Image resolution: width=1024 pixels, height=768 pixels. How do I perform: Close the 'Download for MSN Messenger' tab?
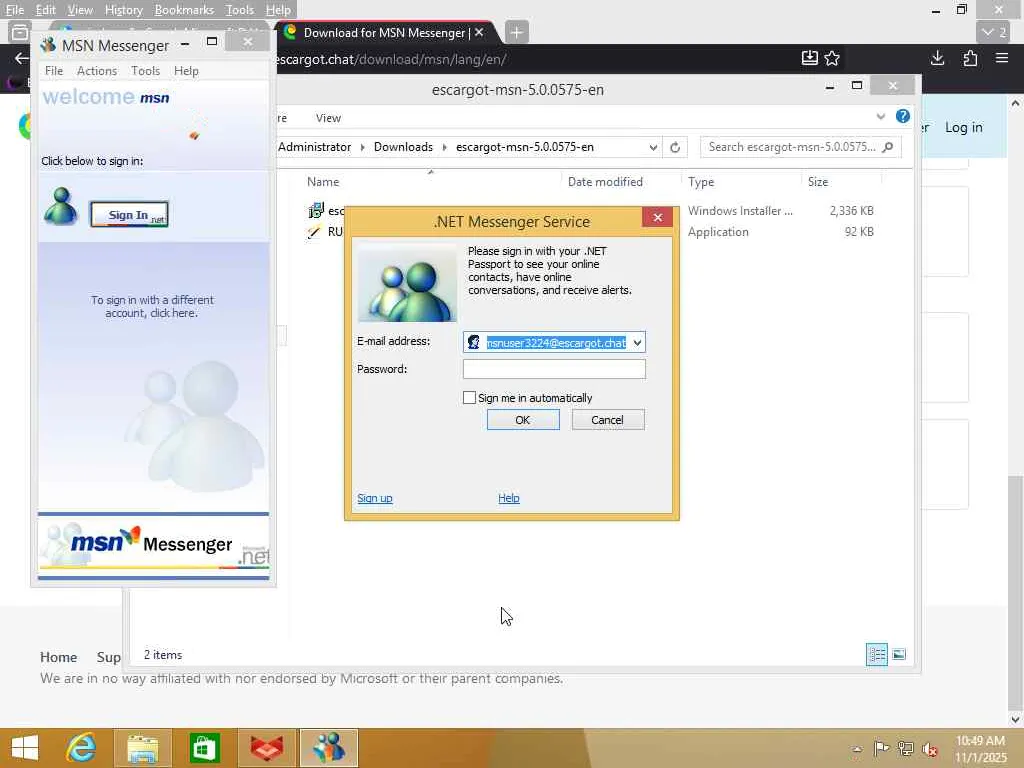click(479, 32)
